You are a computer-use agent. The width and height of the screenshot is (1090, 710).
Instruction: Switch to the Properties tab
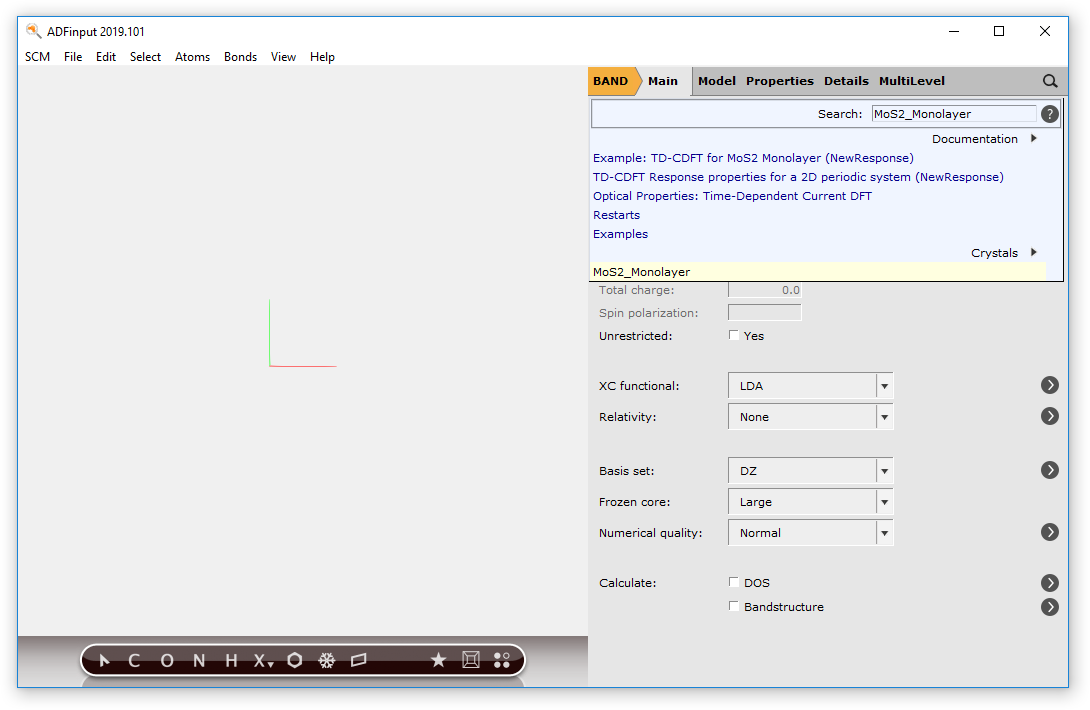point(780,81)
